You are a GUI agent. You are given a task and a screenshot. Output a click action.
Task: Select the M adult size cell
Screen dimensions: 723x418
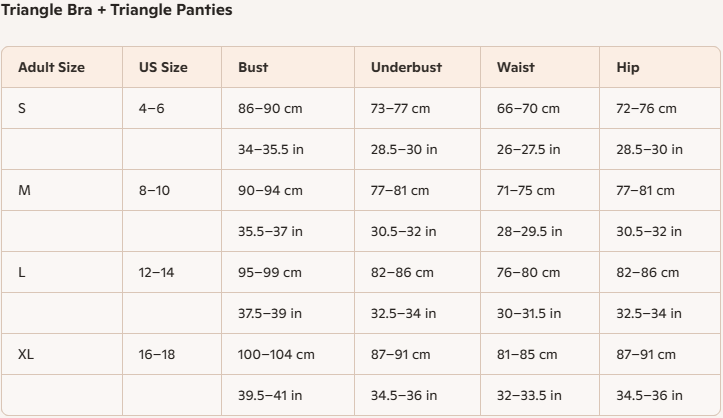(24, 190)
